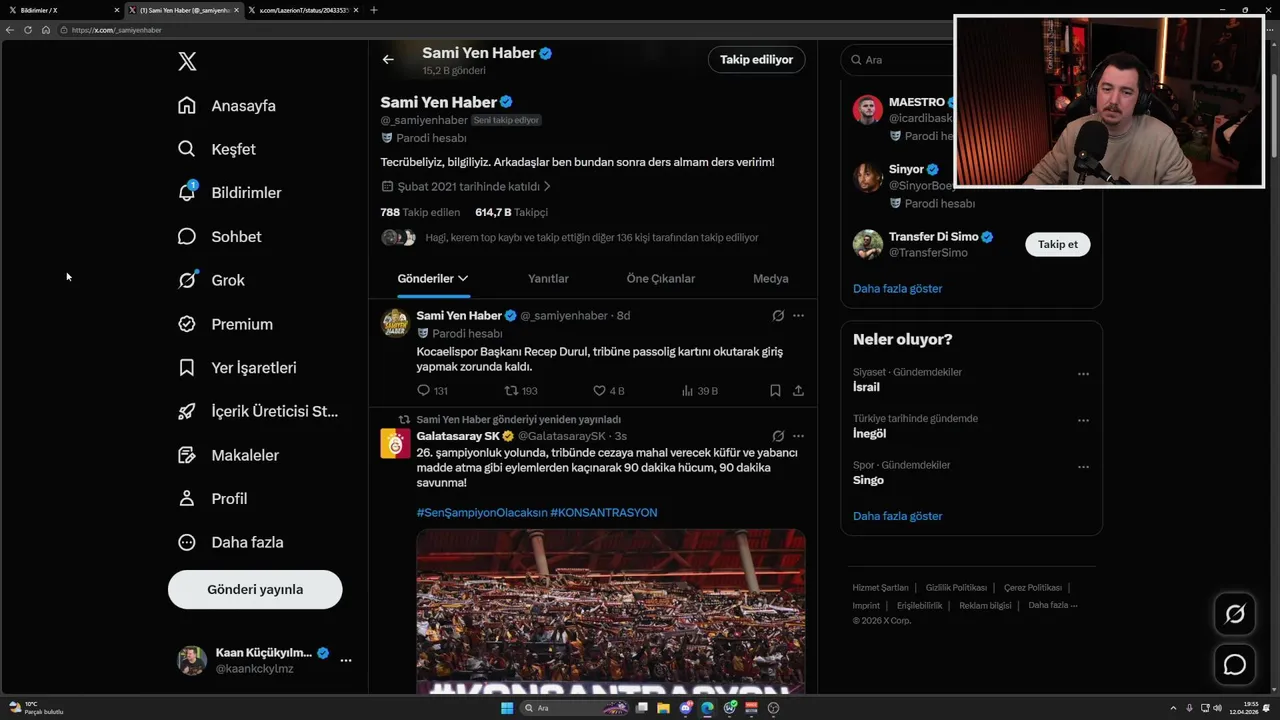
Task: Open more options on the Galatasaray SK post
Action: click(x=798, y=436)
